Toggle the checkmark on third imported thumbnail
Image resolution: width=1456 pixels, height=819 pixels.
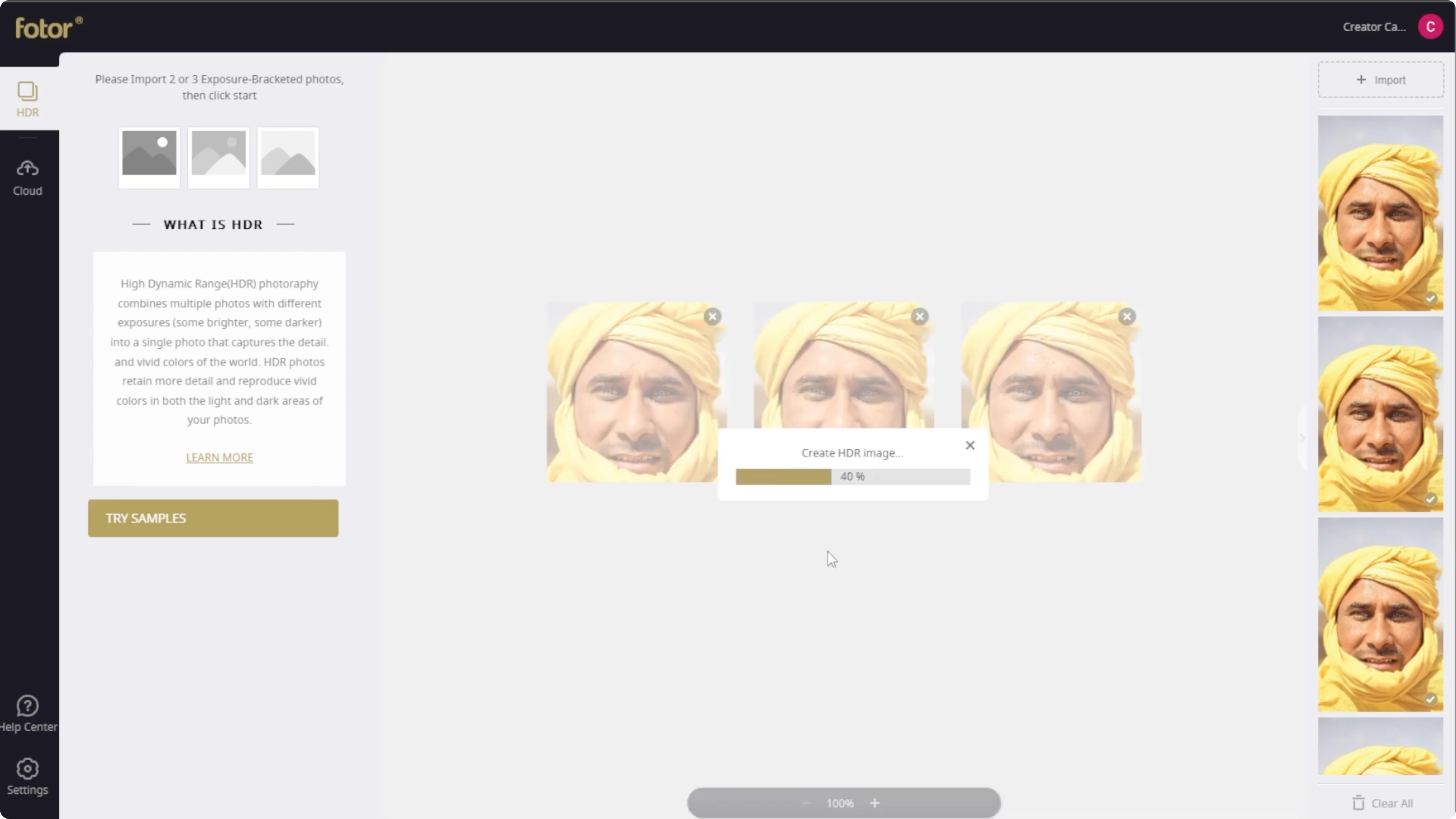pos(1430,699)
